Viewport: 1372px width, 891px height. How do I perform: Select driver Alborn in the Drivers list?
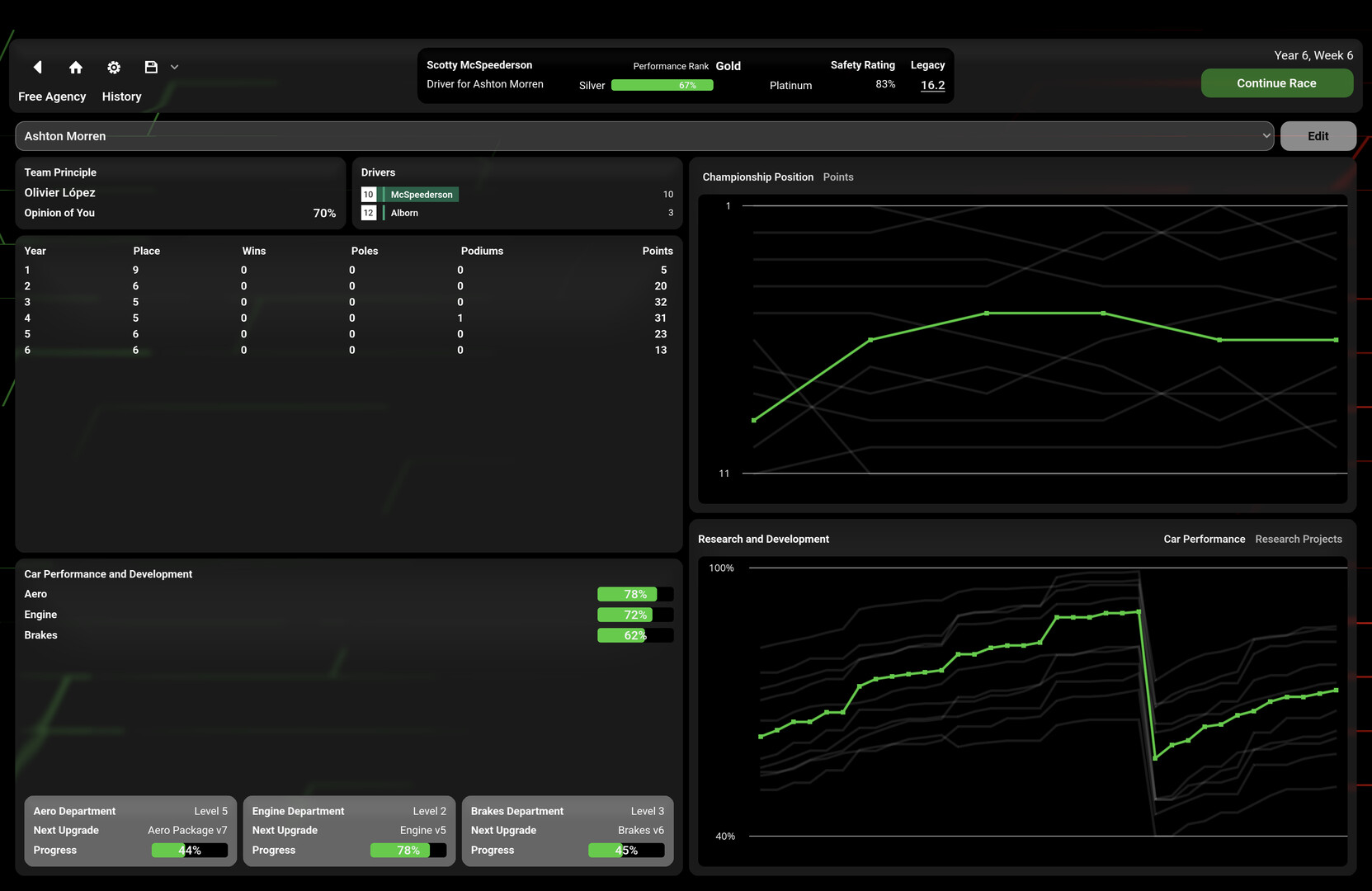click(404, 212)
